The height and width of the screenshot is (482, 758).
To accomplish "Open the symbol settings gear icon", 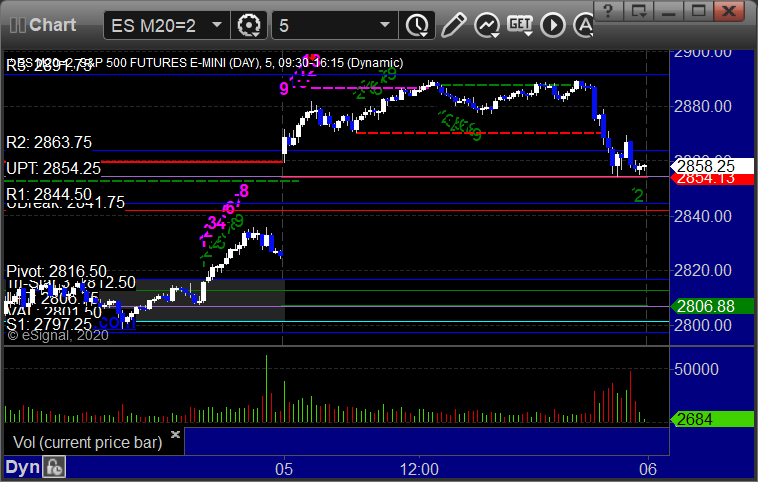I will tap(249, 25).
